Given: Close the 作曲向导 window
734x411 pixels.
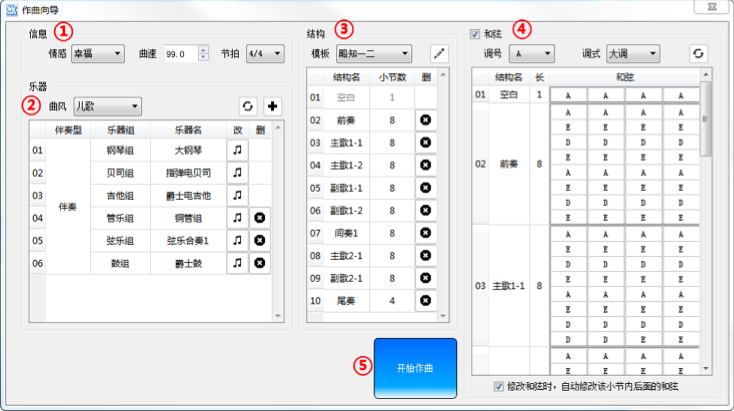Looking at the screenshot, I should tap(712, 7).
